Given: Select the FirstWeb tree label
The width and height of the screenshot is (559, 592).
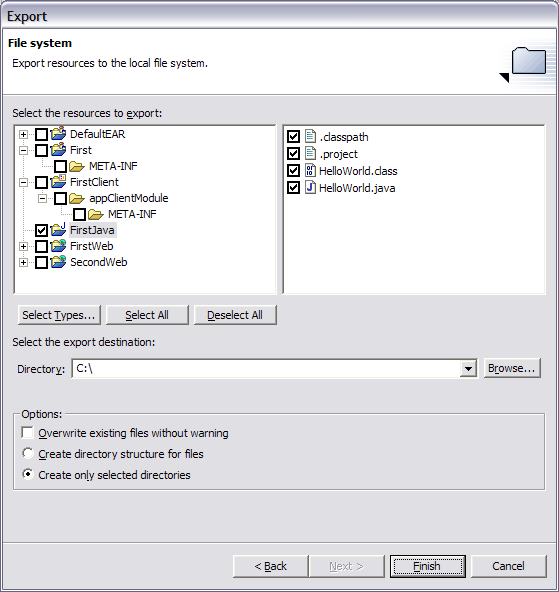Looking at the screenshot, I should pos(91,246).
